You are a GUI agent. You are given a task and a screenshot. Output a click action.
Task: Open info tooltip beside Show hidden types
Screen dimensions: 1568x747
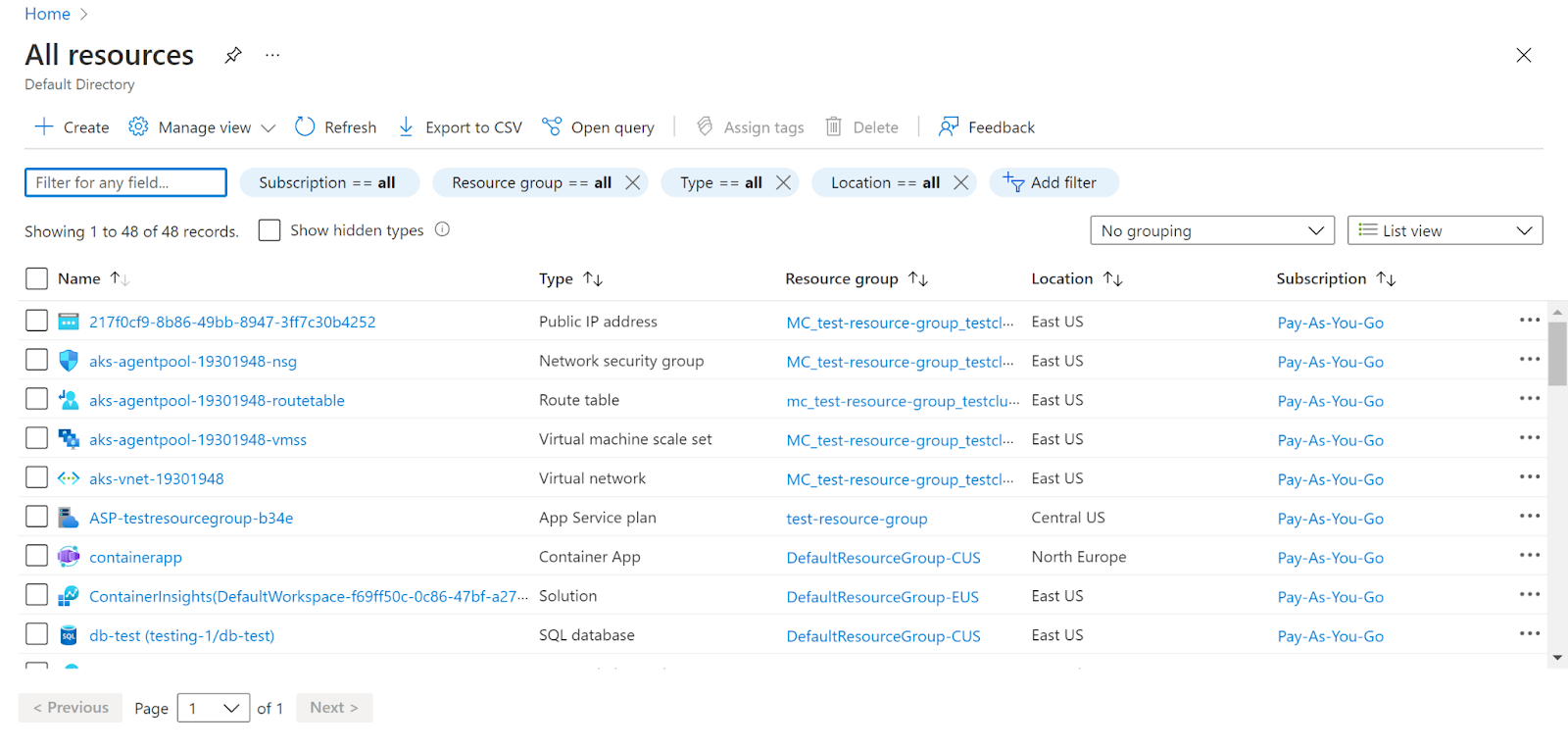pyautogui.click(x=442, y=229)
